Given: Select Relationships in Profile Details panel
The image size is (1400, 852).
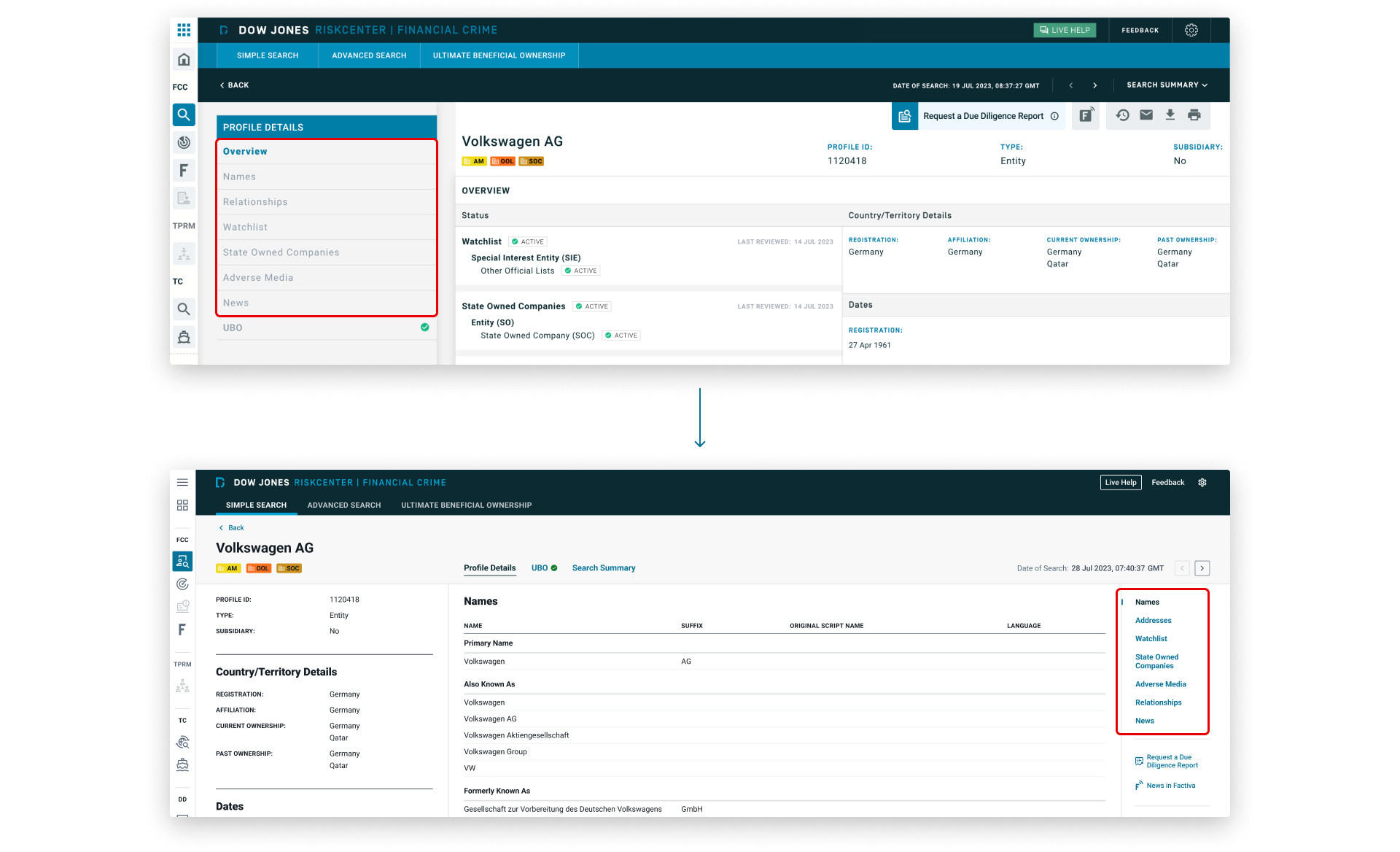Looking at the screenshot, I should (x=326, y=202).
